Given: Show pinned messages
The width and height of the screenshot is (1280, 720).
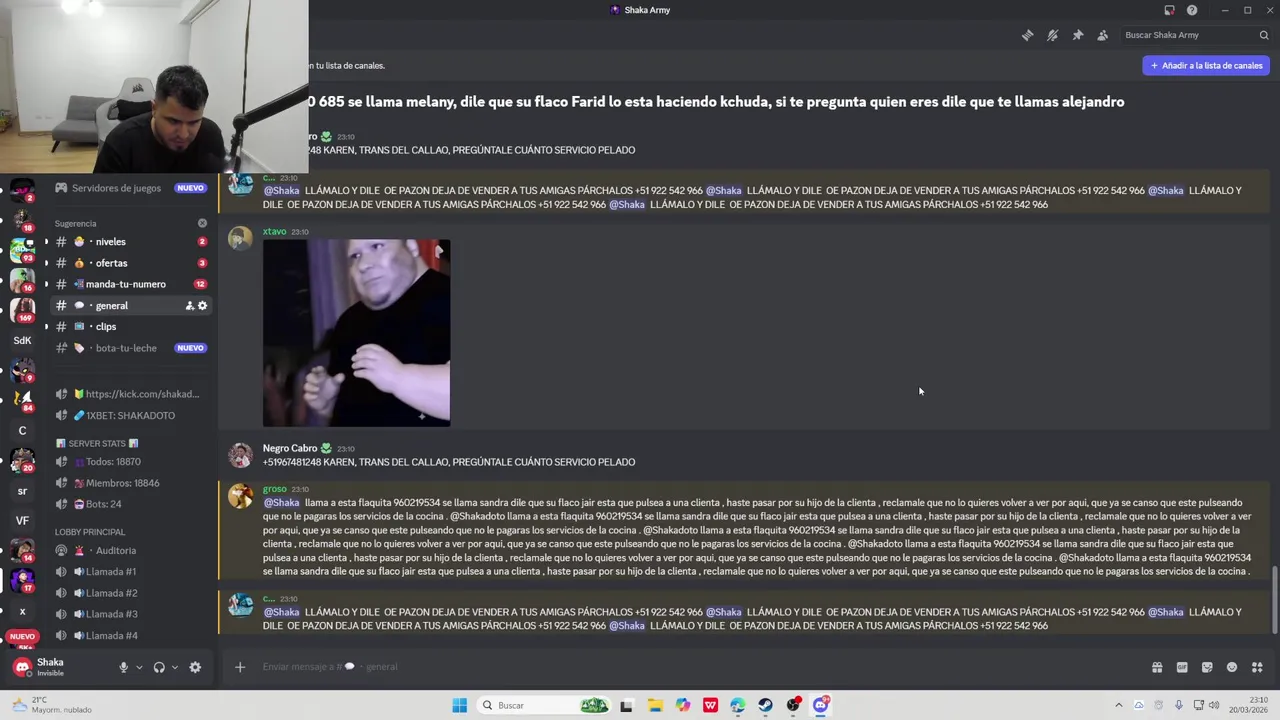Looking at the screenshot, I should 1077,35.
